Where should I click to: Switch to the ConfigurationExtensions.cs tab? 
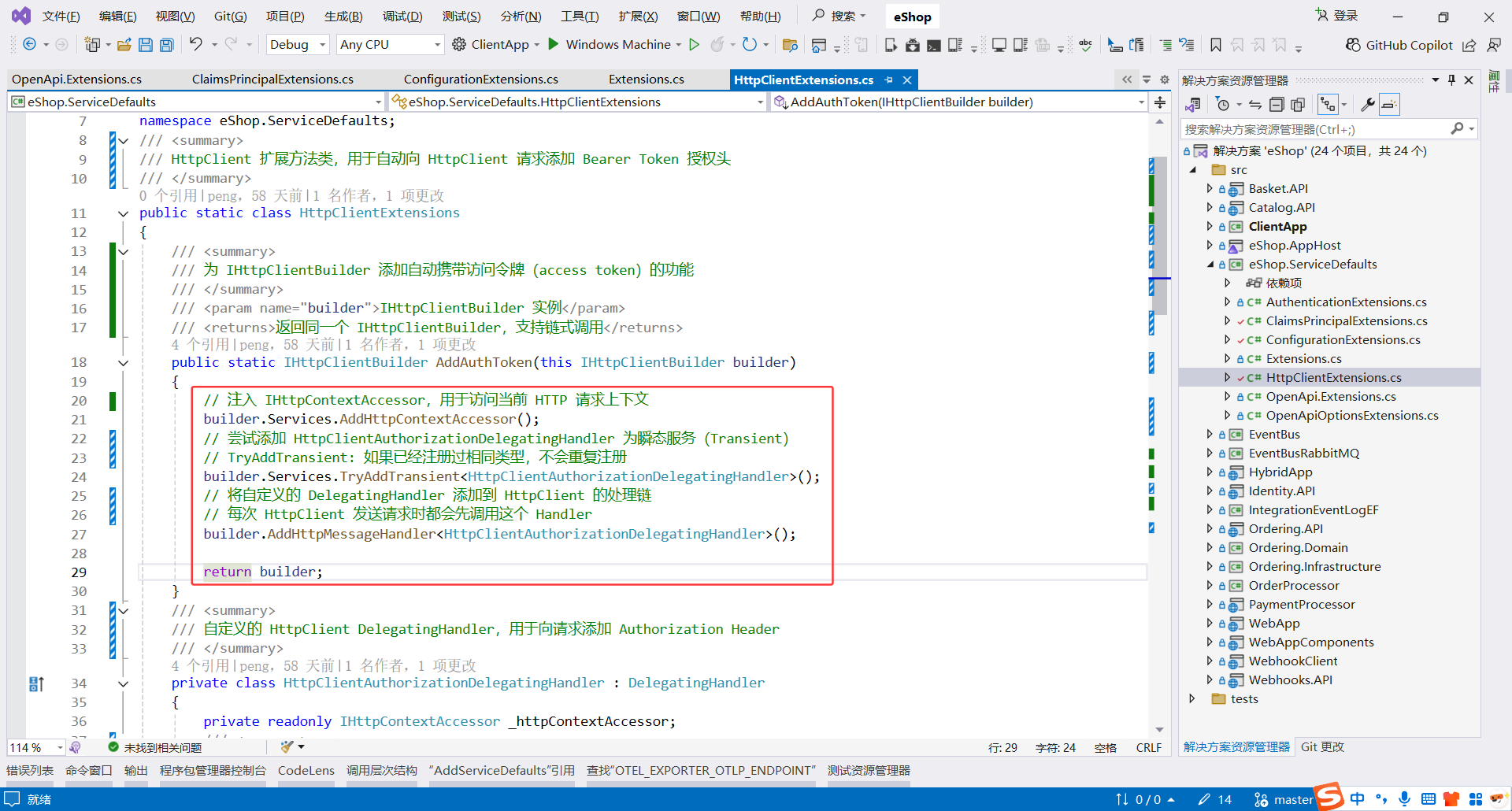coord(481,79)
